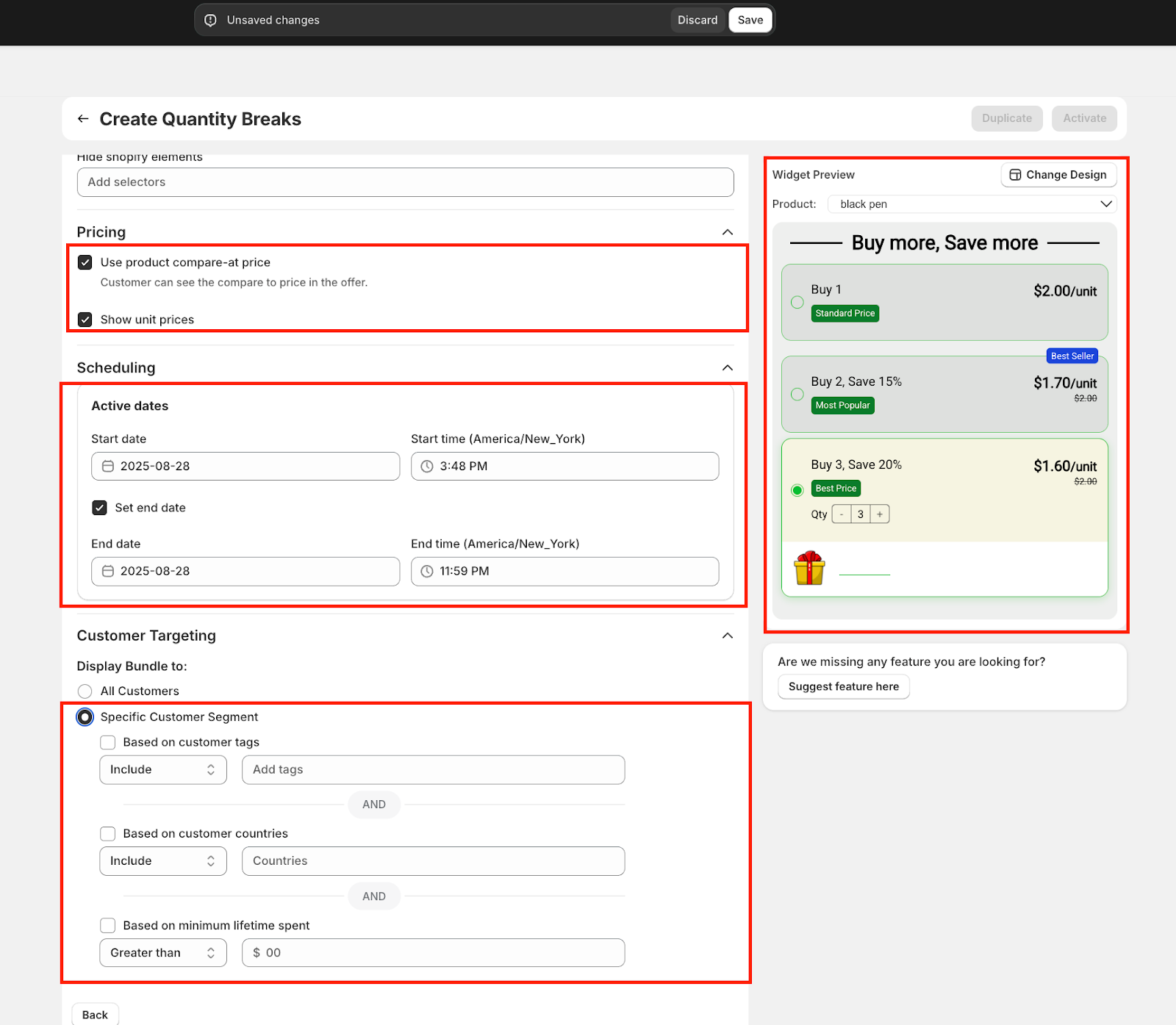Click the calendar icon in Start date field
The image size is (1176, 1025).
click(108, 467)
